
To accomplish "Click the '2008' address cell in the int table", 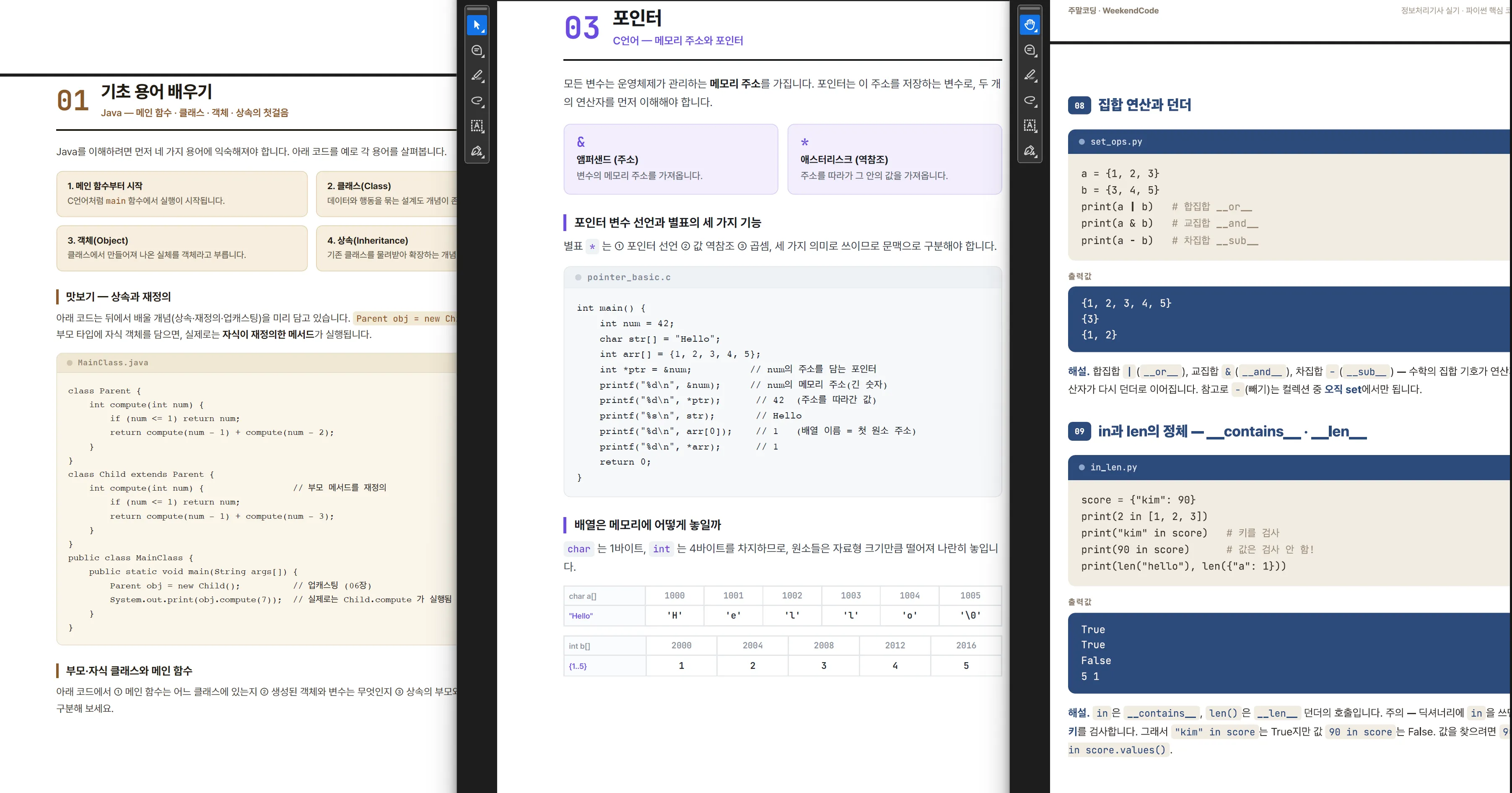I will click(824, 645).
